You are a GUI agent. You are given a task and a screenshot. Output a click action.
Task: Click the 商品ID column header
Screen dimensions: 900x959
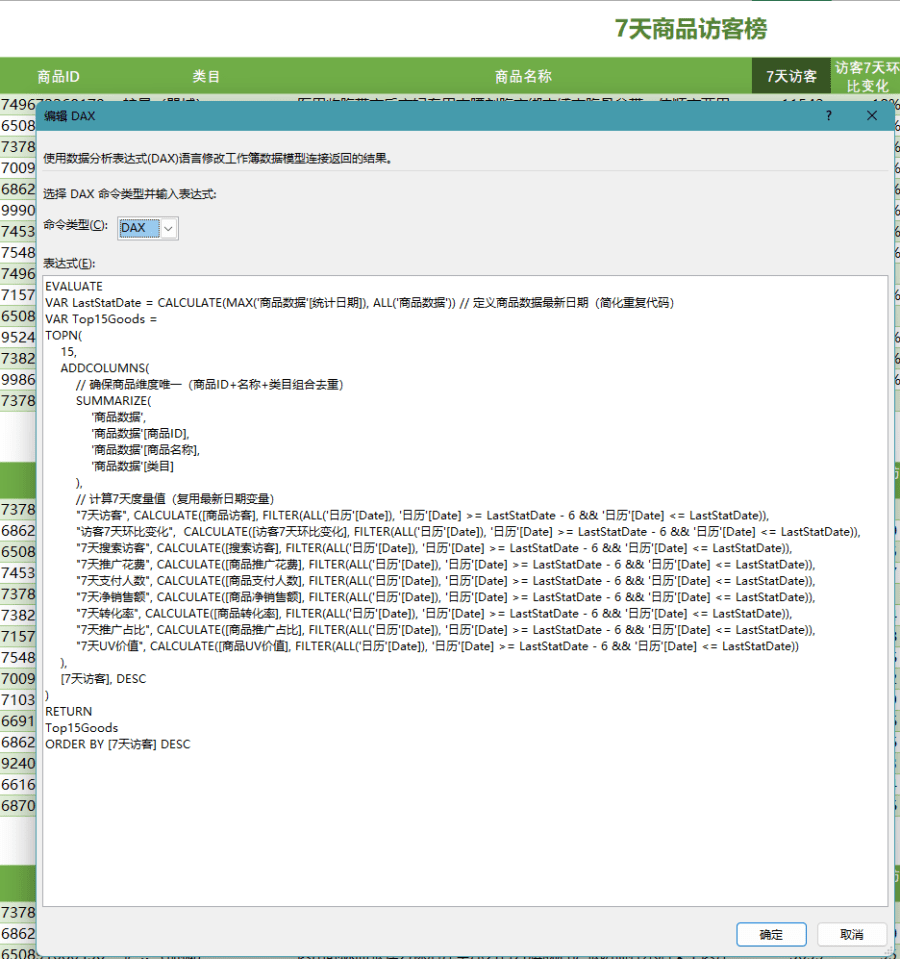[x=58, y=76]
